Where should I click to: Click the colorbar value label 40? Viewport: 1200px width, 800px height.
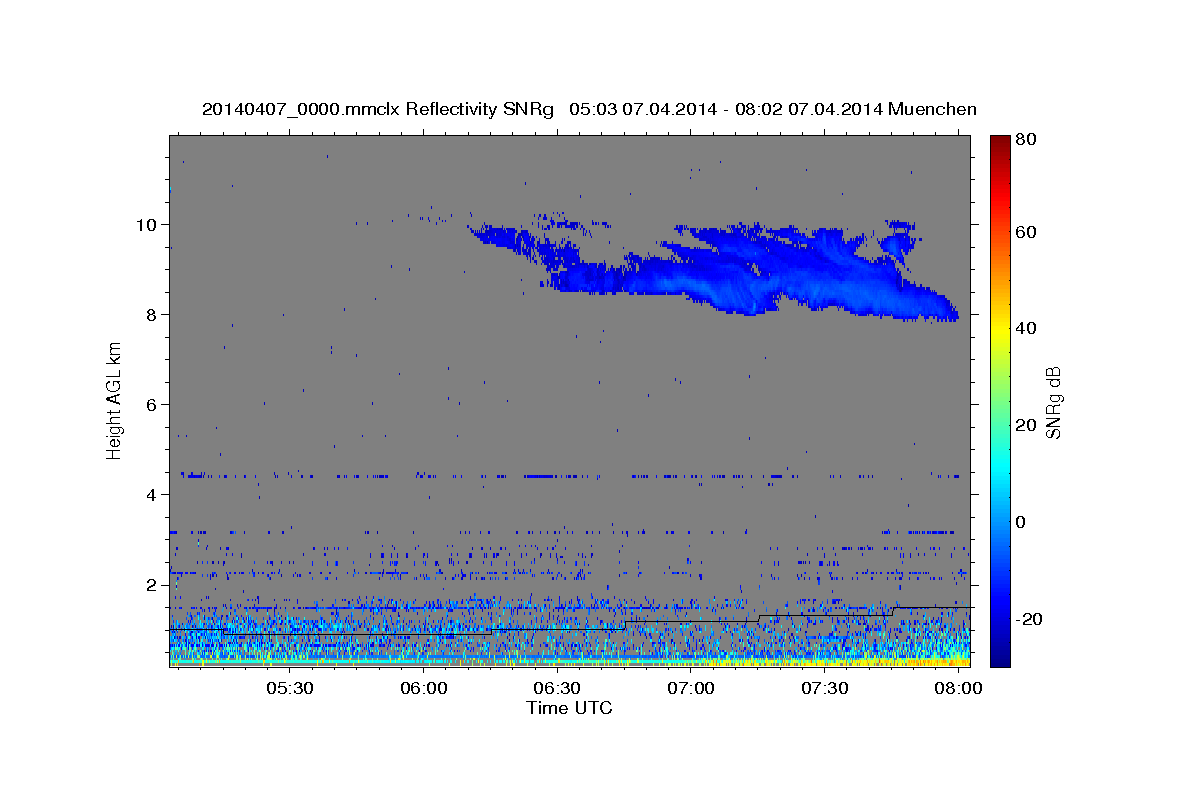(x=1025, y=328)
